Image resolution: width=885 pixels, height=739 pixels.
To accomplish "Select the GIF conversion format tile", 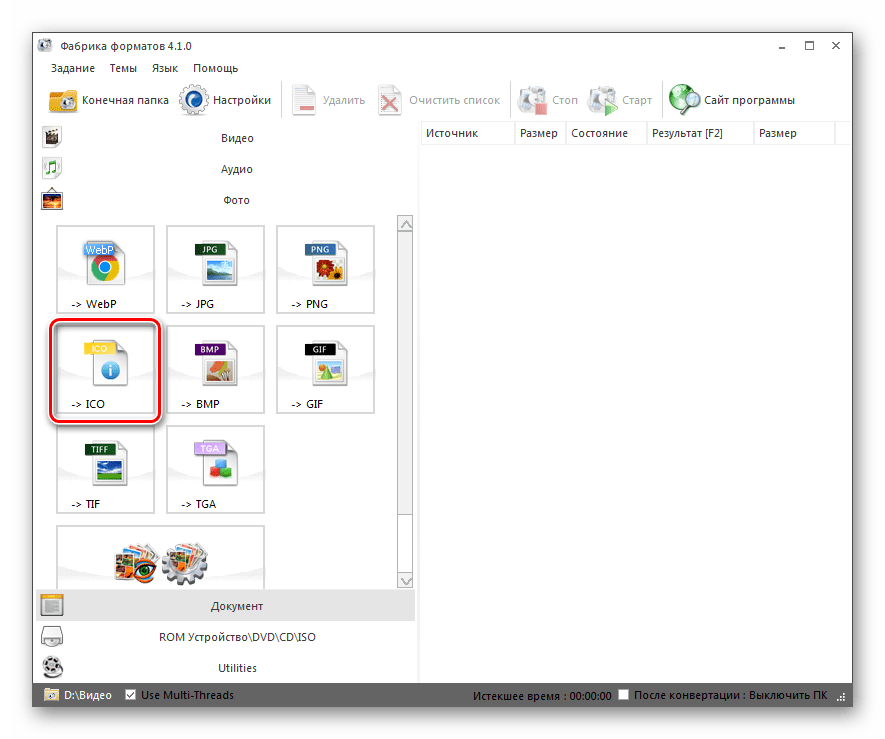I will tap(326, 370).
